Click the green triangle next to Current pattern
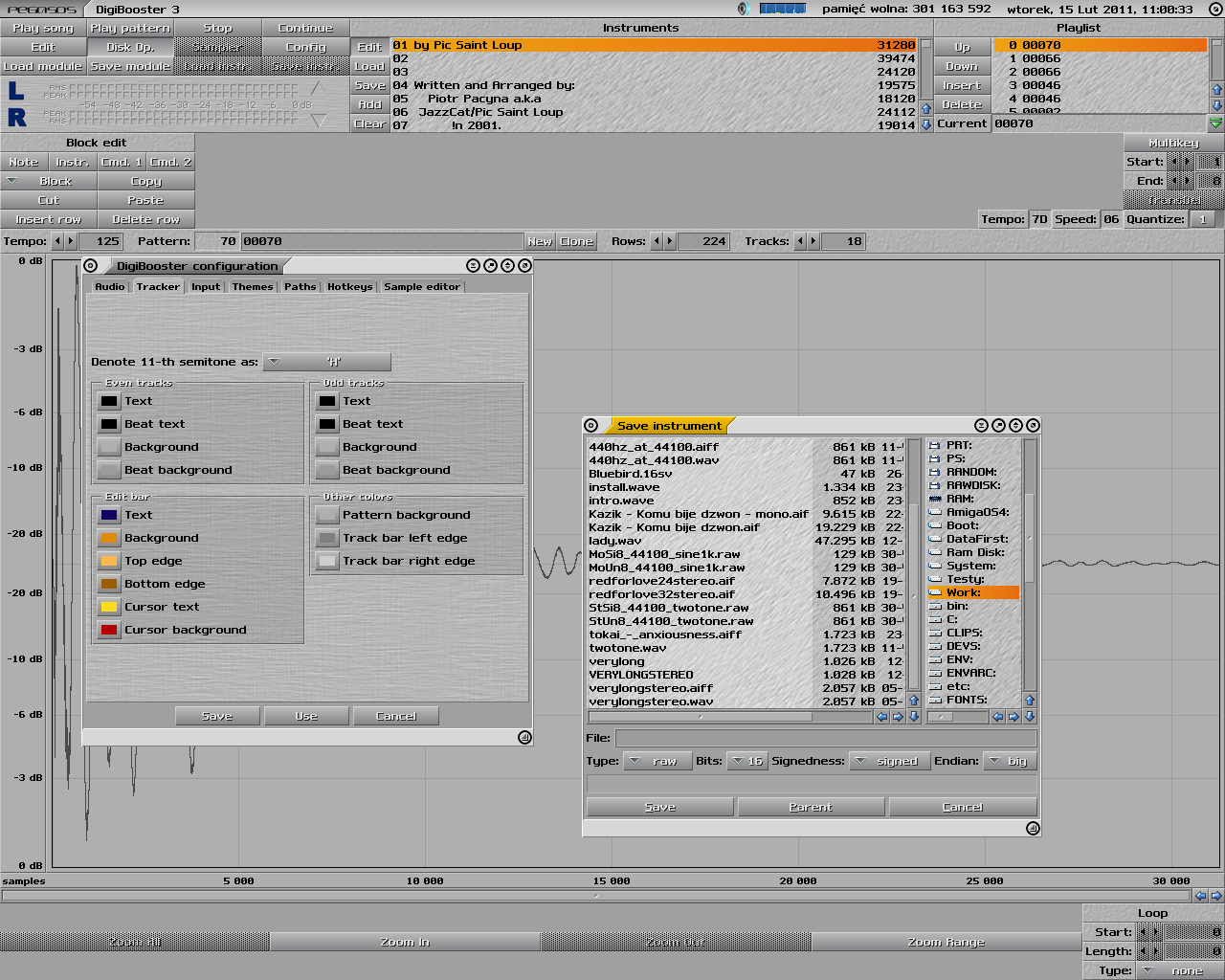The width and height of the screenshot is (1225, 980). (1215, 123)
